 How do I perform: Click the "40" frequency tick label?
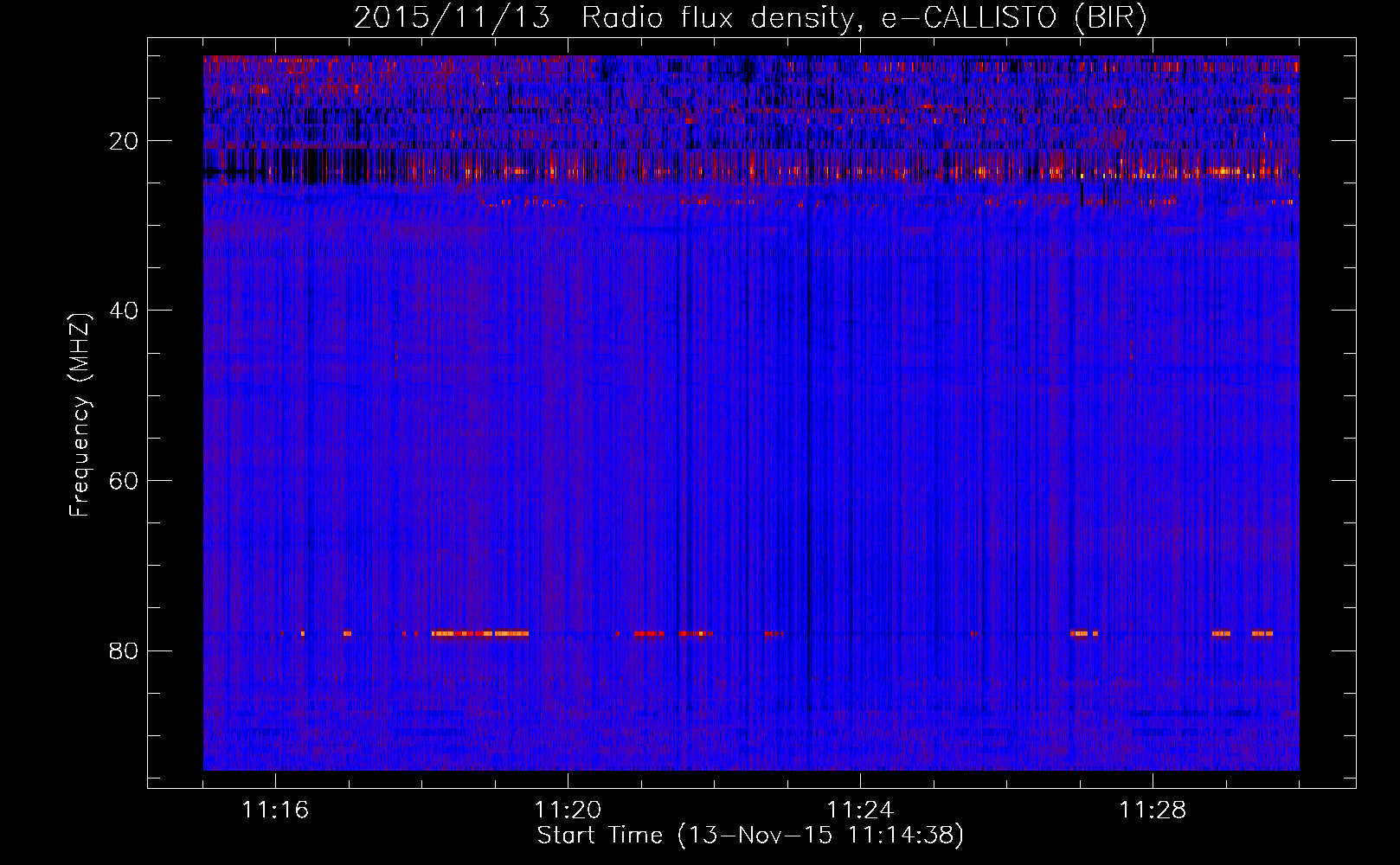pyautogui.click(x=125, y=311)
